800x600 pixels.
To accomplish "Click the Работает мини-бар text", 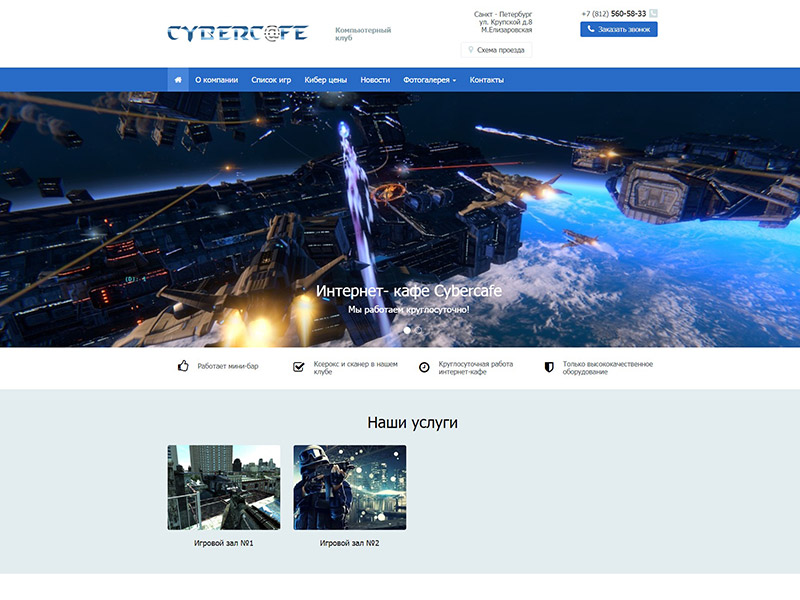I will click(228, 366).
